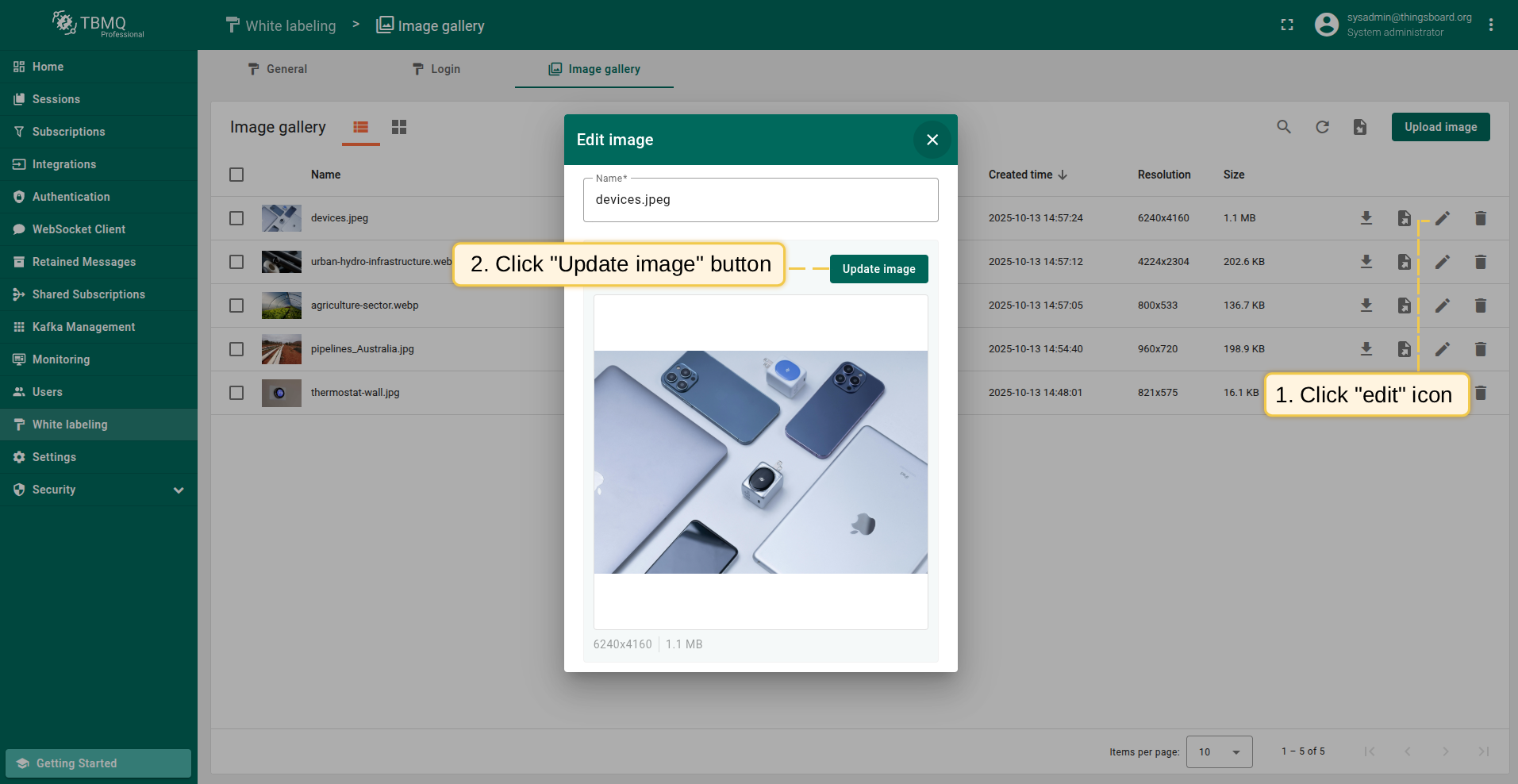
Task: Click the edit pencil icon for devices.jpeg
Action: (1442, 218)
